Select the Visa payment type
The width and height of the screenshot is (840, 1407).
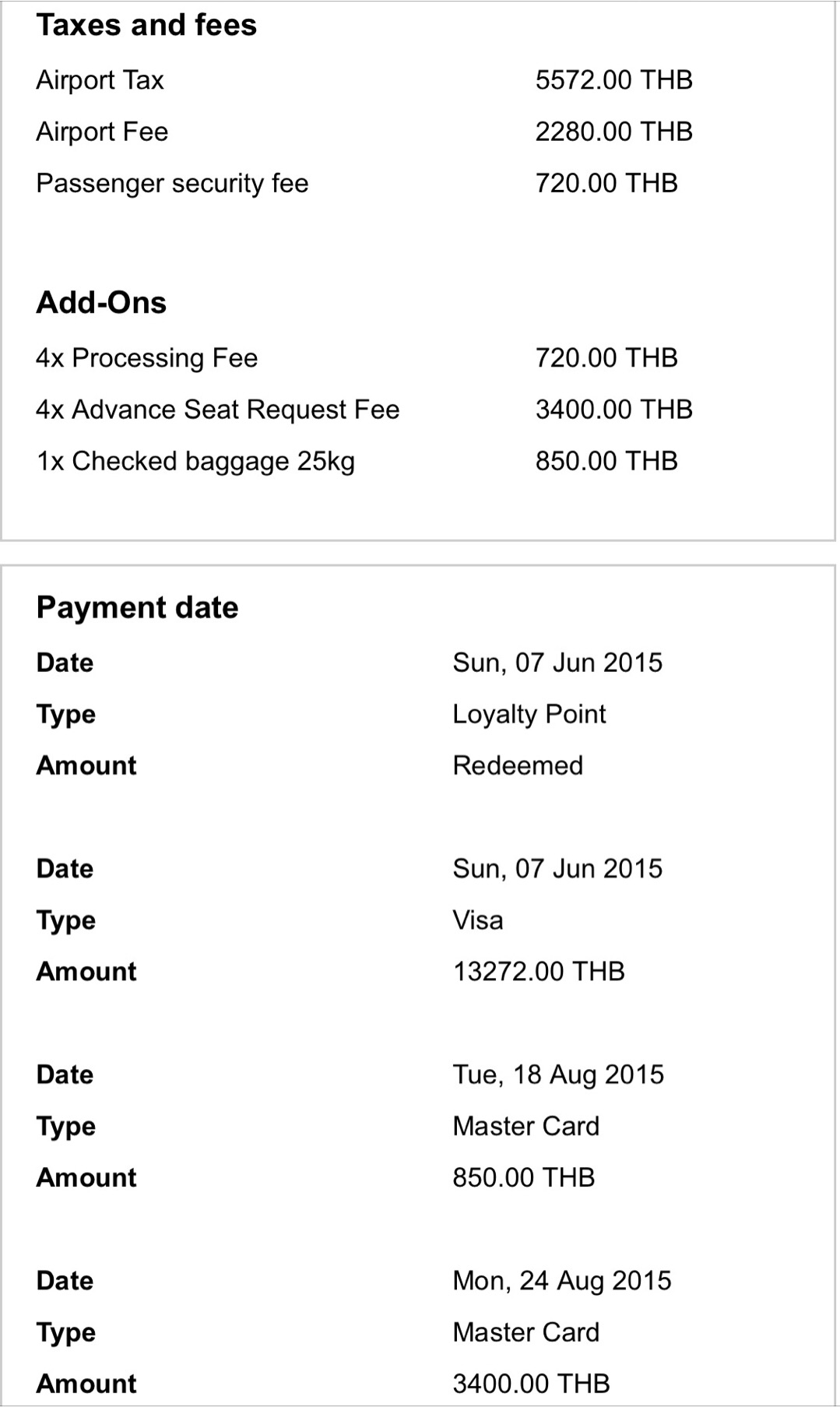(478, 920)
